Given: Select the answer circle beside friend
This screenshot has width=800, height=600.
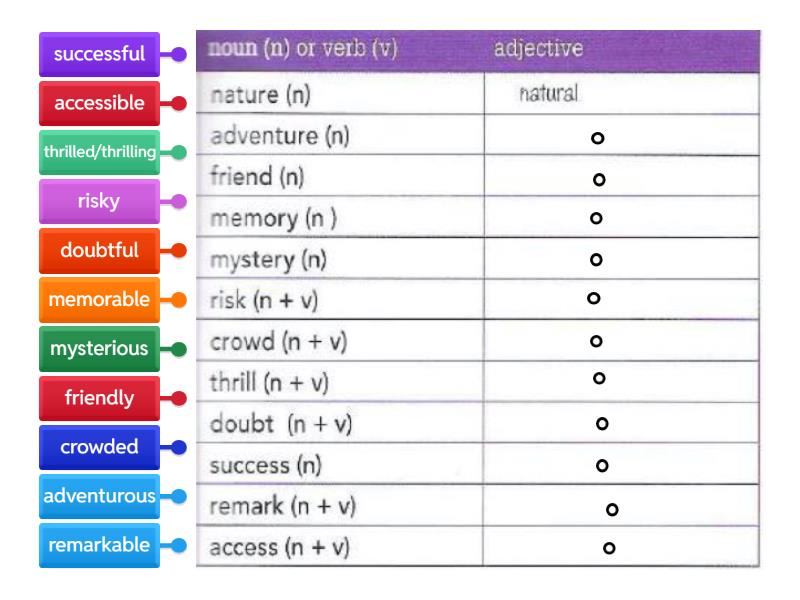Looking at the screenshot, I should pos(599,180).
